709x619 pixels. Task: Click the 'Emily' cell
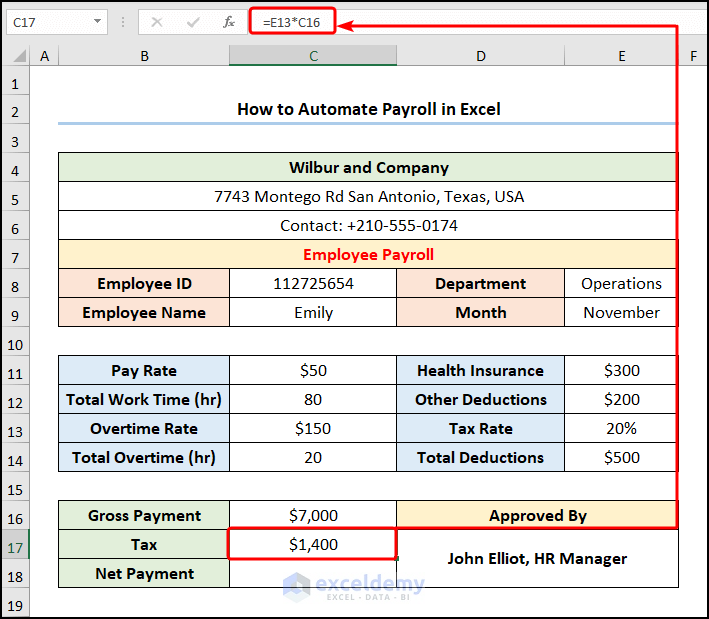[x=313, y=312]
